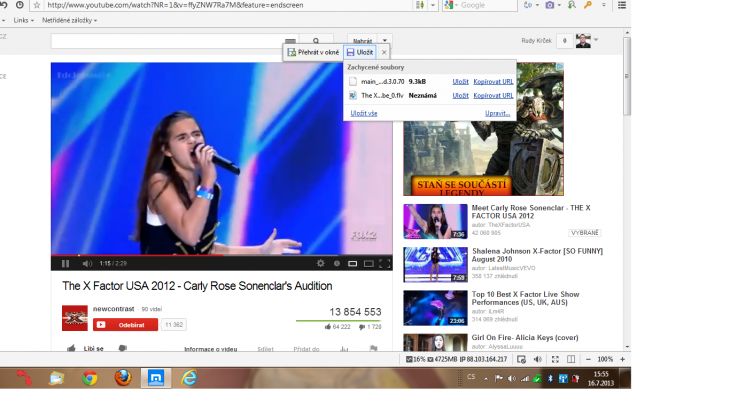Viewport: 730px width, 410px height.
Task: Open the notifications counter button
Action: pyautogui.click(x=565, y=41)
